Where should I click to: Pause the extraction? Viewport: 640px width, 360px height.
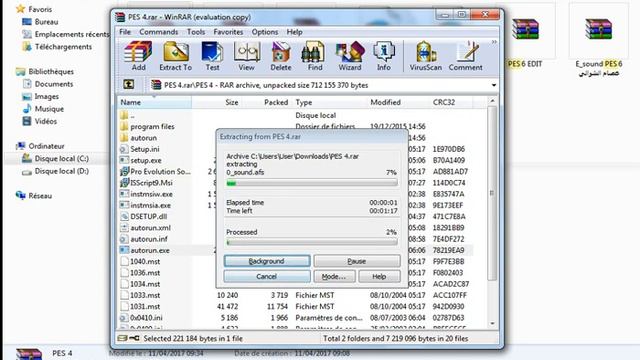pos(357,261)
